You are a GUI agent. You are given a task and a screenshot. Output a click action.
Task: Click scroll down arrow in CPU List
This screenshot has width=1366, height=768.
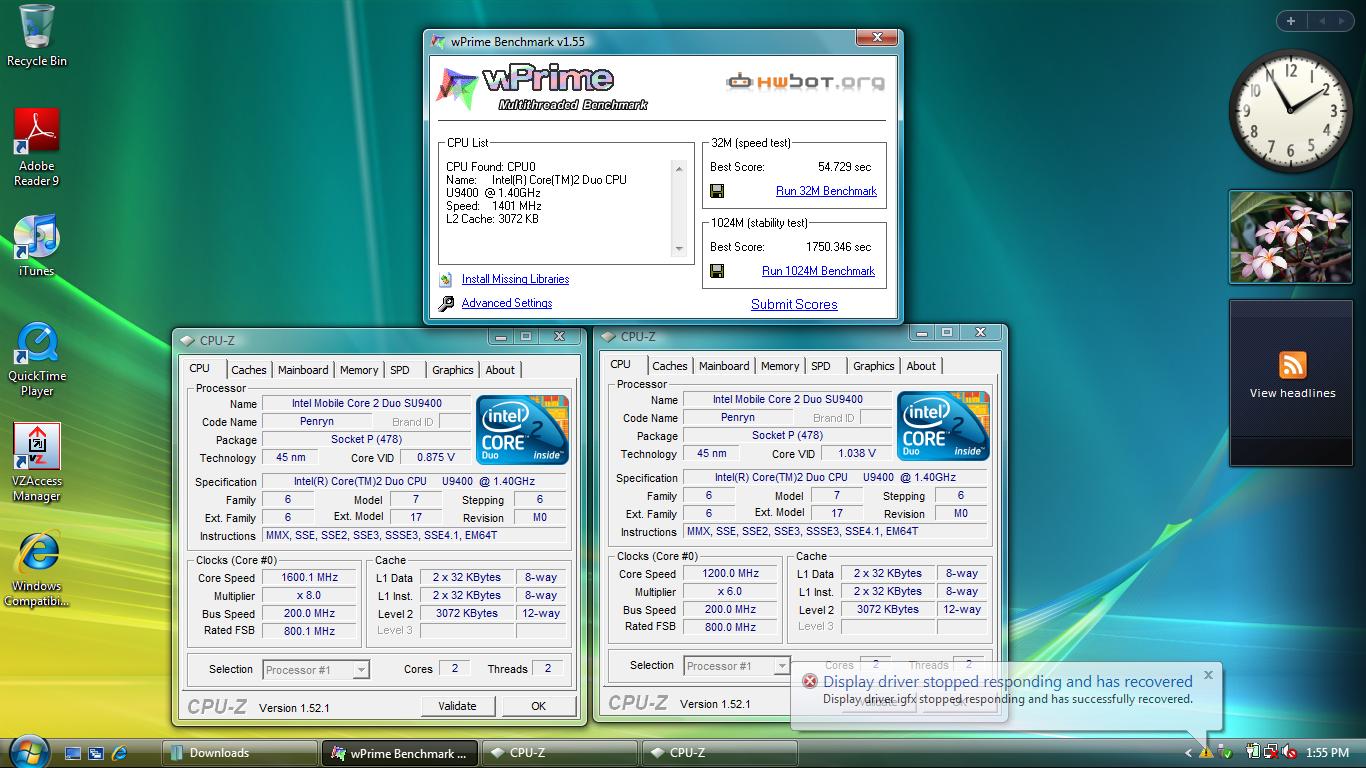[680, 249]
